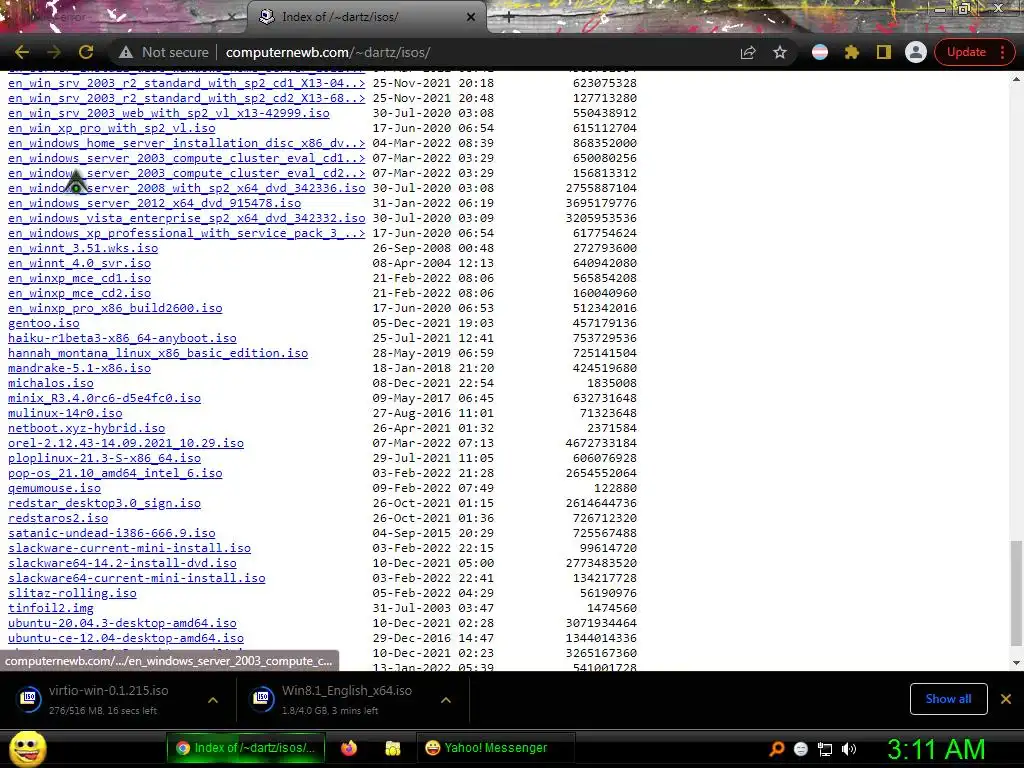Open en_winxp_mce_cd1.iso link
Viewport: 1024px width, 768px height.
point(79,278)
